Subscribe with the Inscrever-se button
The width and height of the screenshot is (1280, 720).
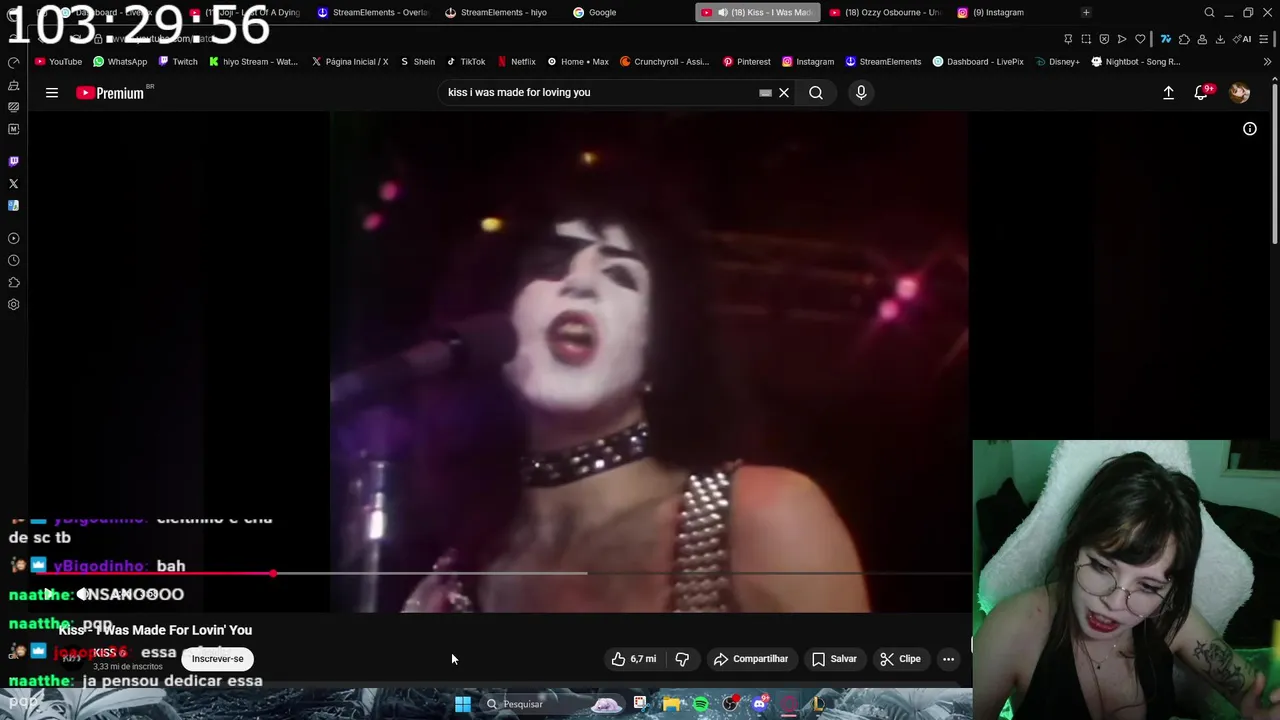click(218, 659)
